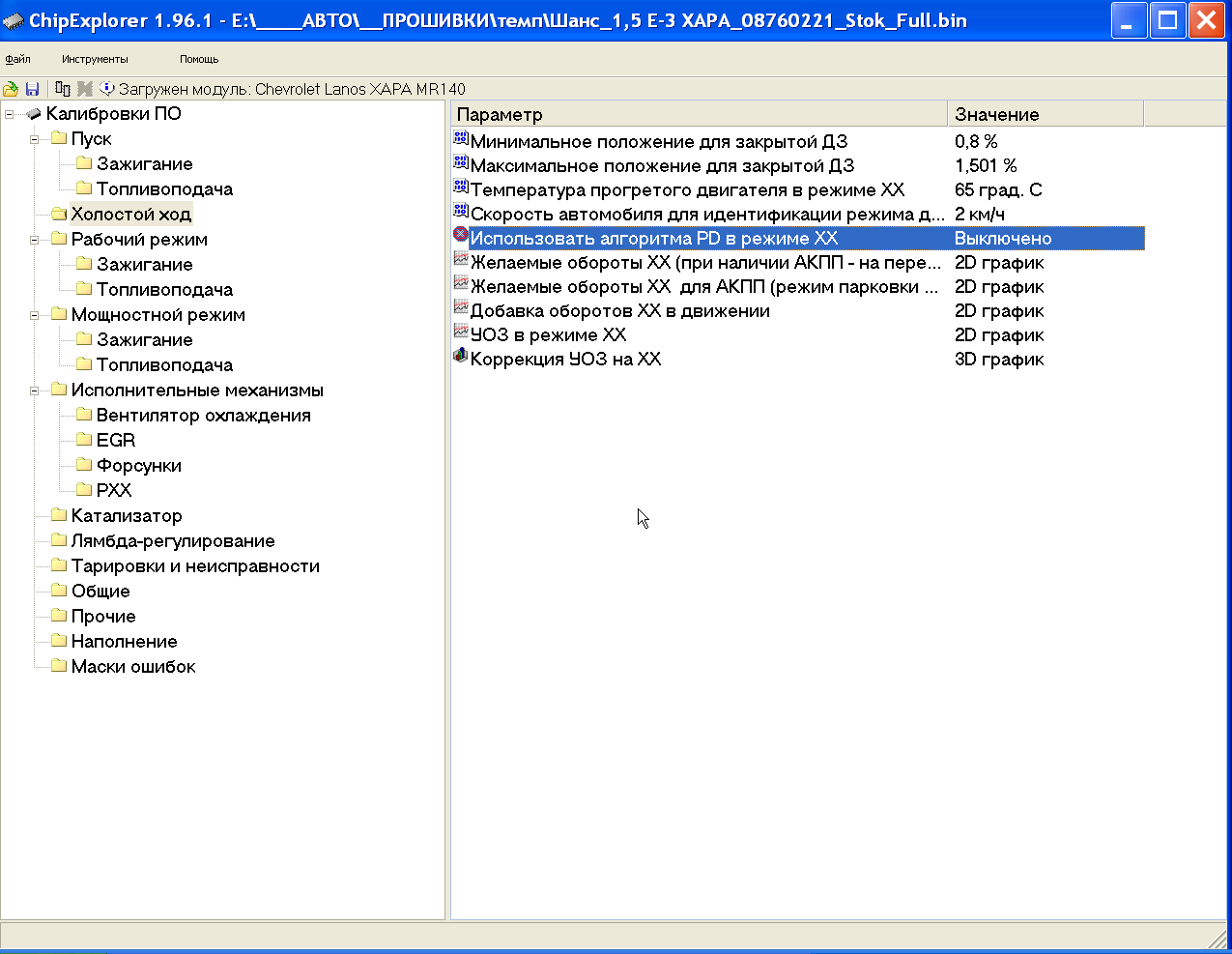Image resolution: width=1232 pixels, height=954 pixels.
Task: Click the red flag icon of PD algorithm row
Action: [461, 235]
